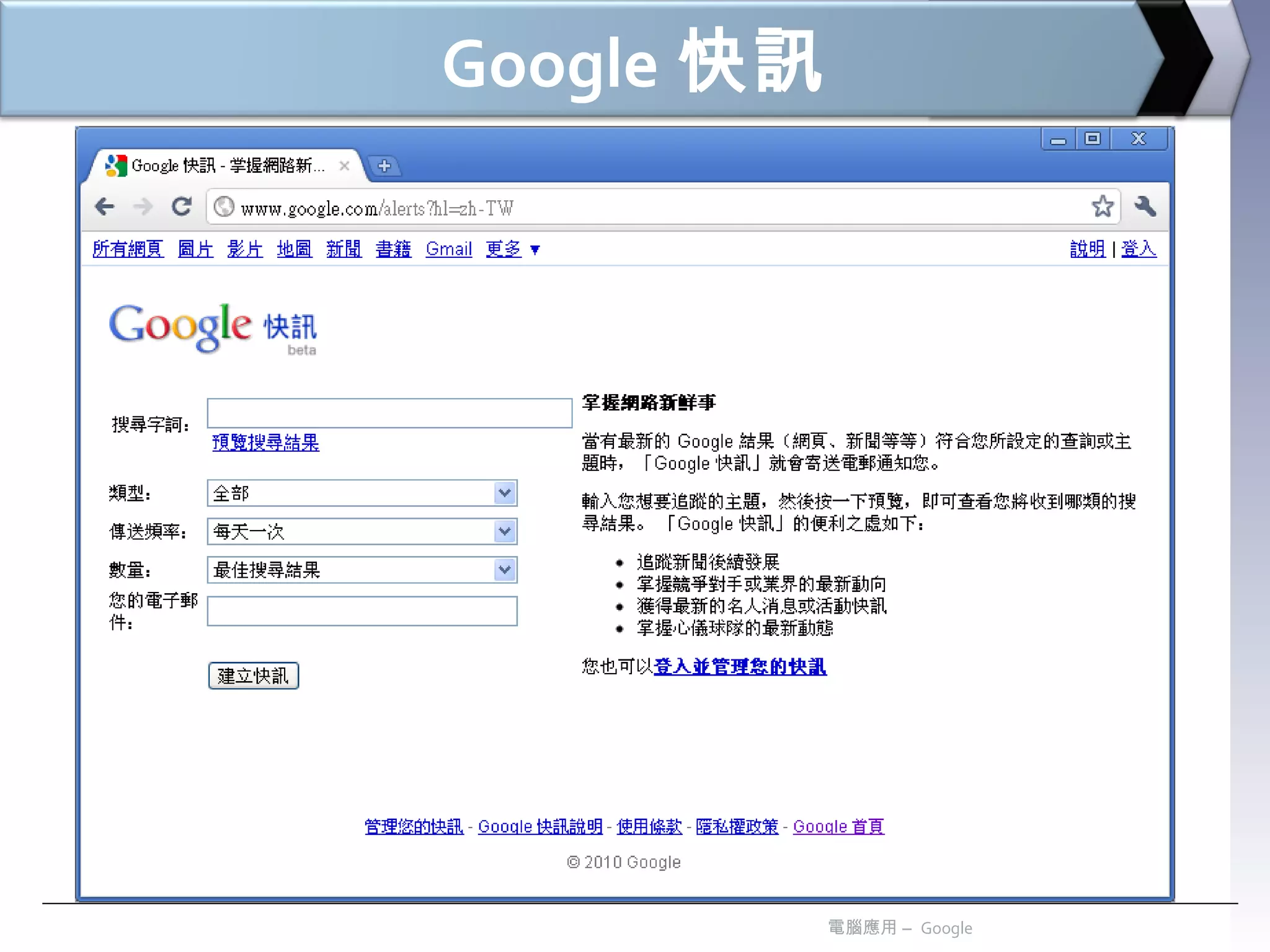Minimize the browser window
Image resolution: width=1270 pixels, height=952 pixels.
pyautogui.click(x=1059, y=139)
